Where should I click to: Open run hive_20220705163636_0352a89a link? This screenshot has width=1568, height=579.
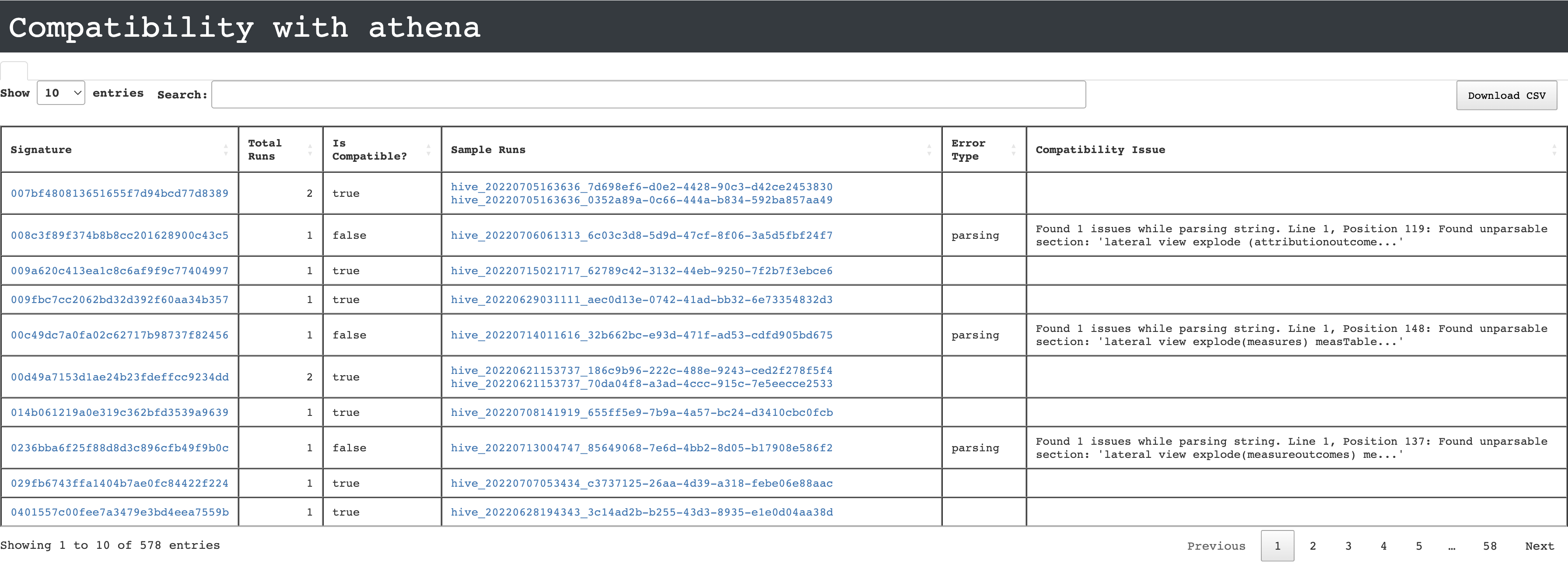coord(641,200)
